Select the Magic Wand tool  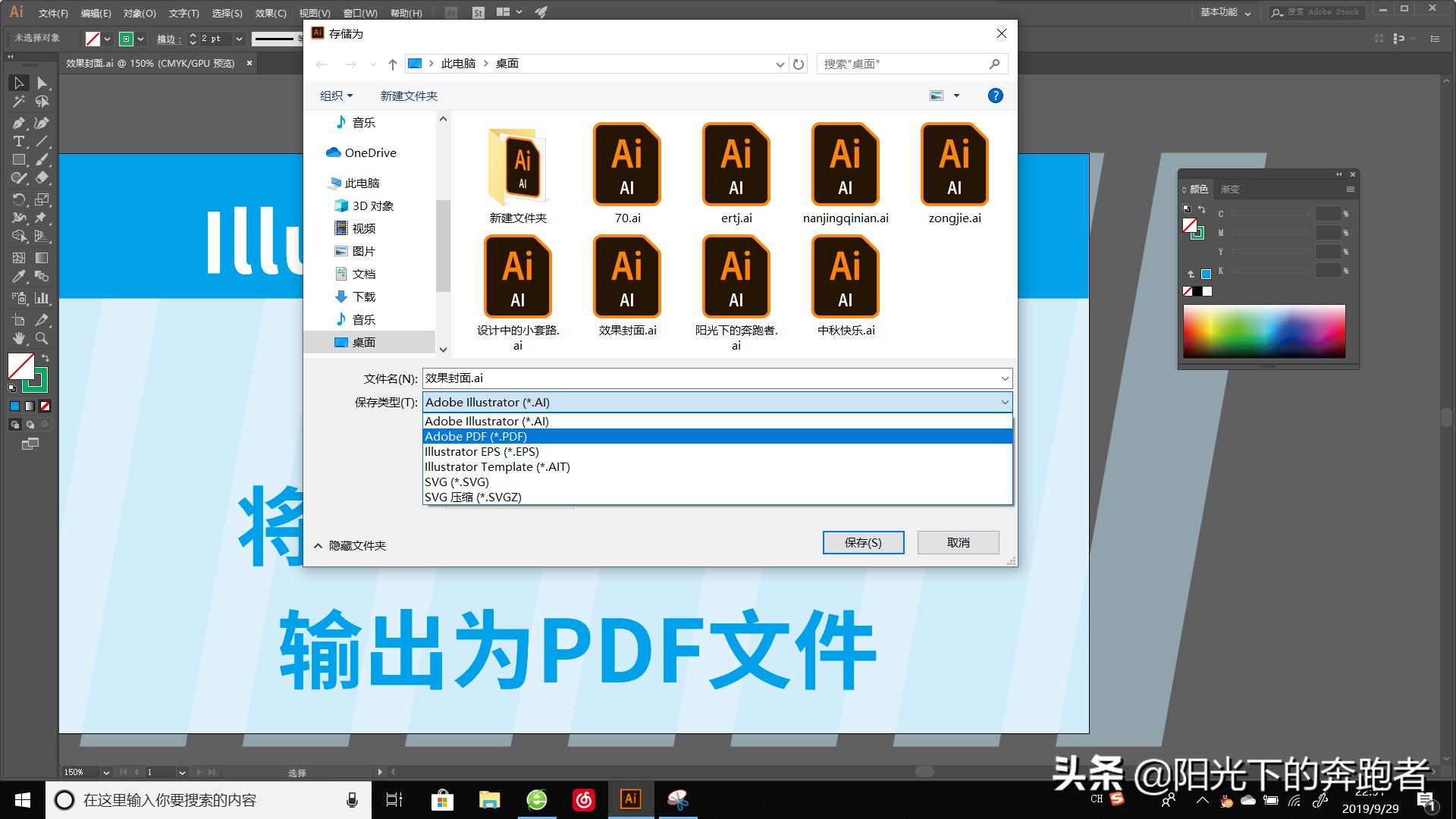18,102
